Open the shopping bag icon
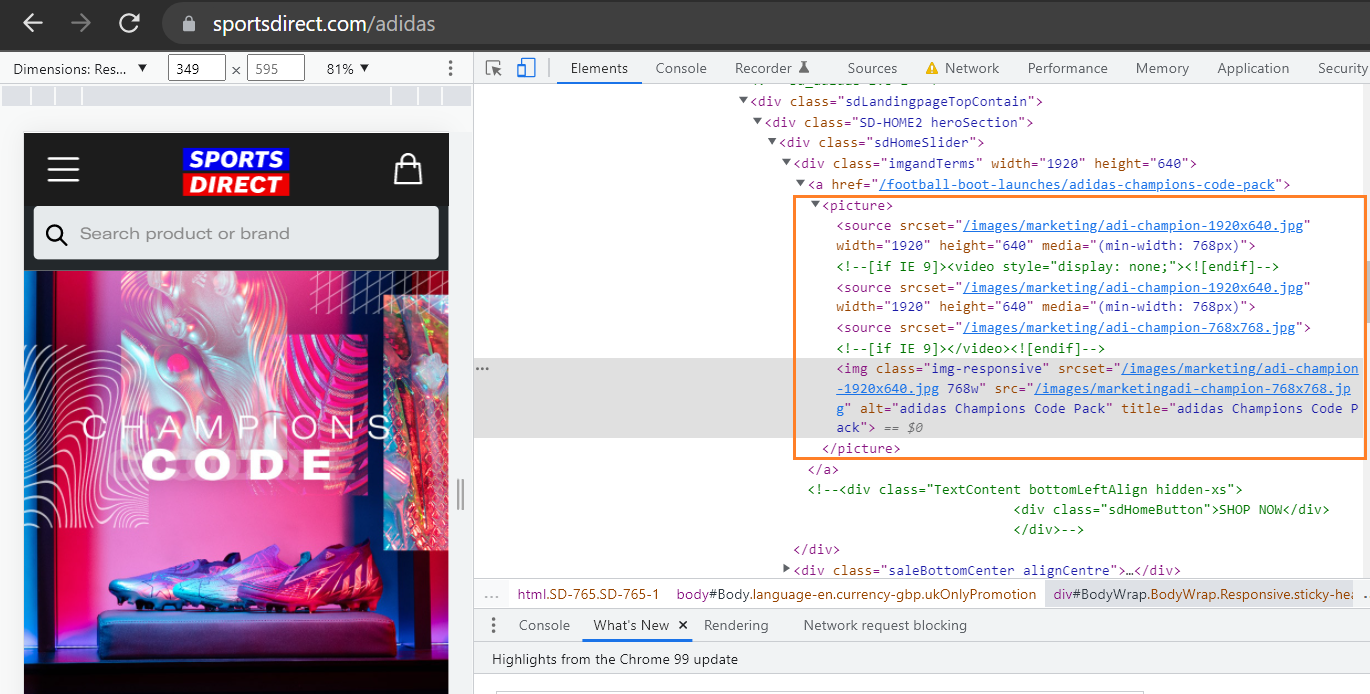Viewport: 1370px width, 694px height. [x=408, y=169]
